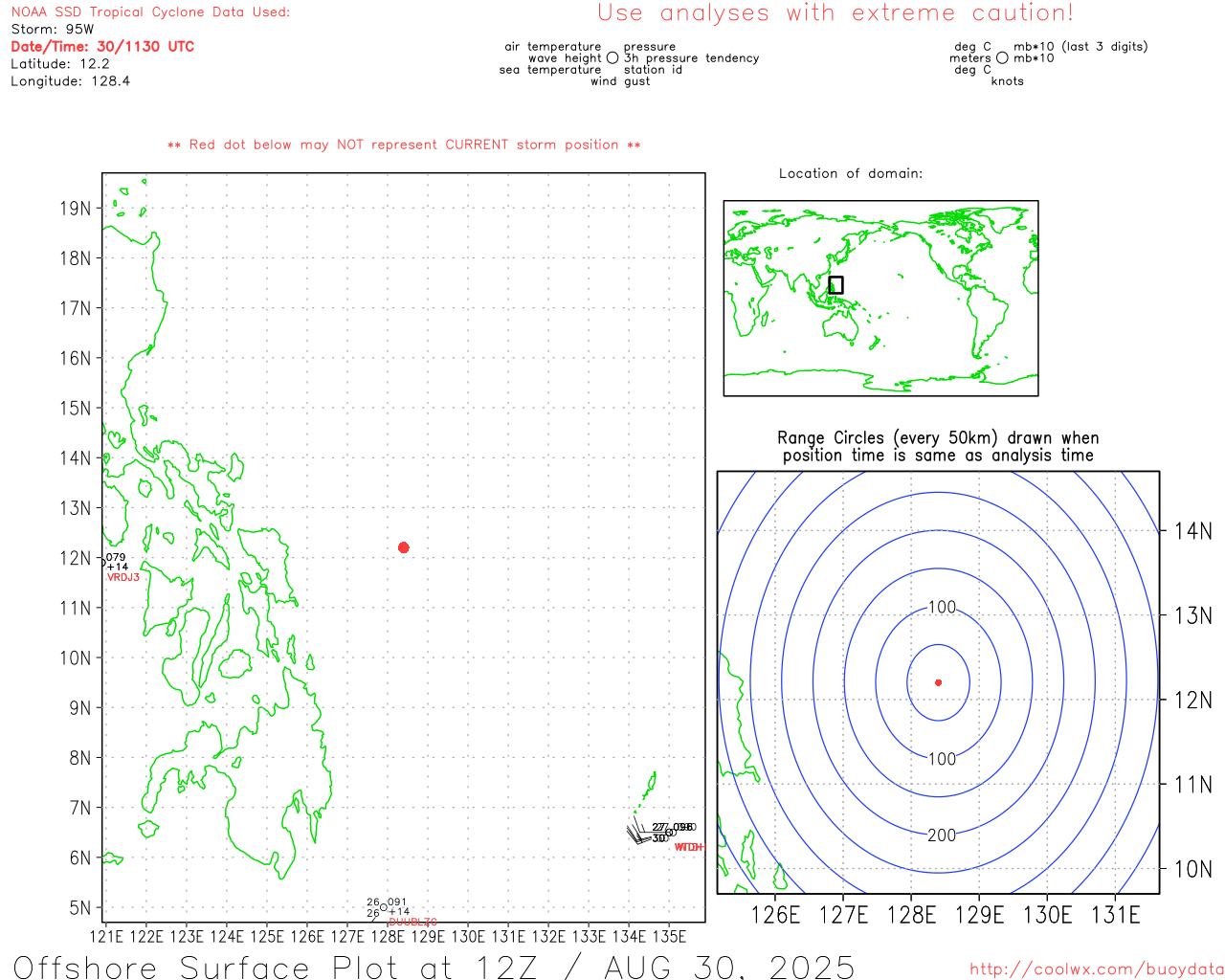Click the '11N' label on range circles map

(x=1193, y=785)
